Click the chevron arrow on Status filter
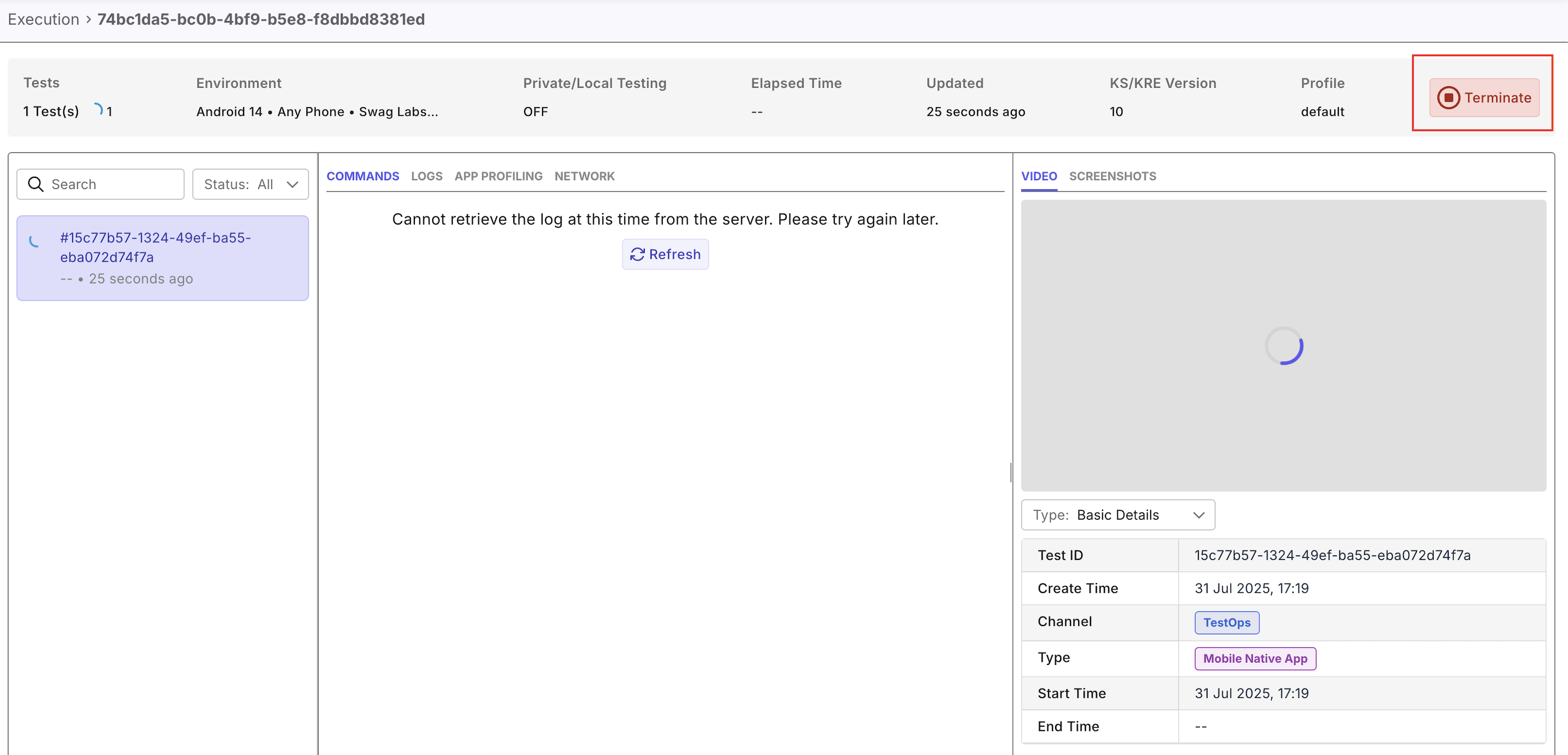This screenshot has height=755, width=1568. click(x=293, y=185)
